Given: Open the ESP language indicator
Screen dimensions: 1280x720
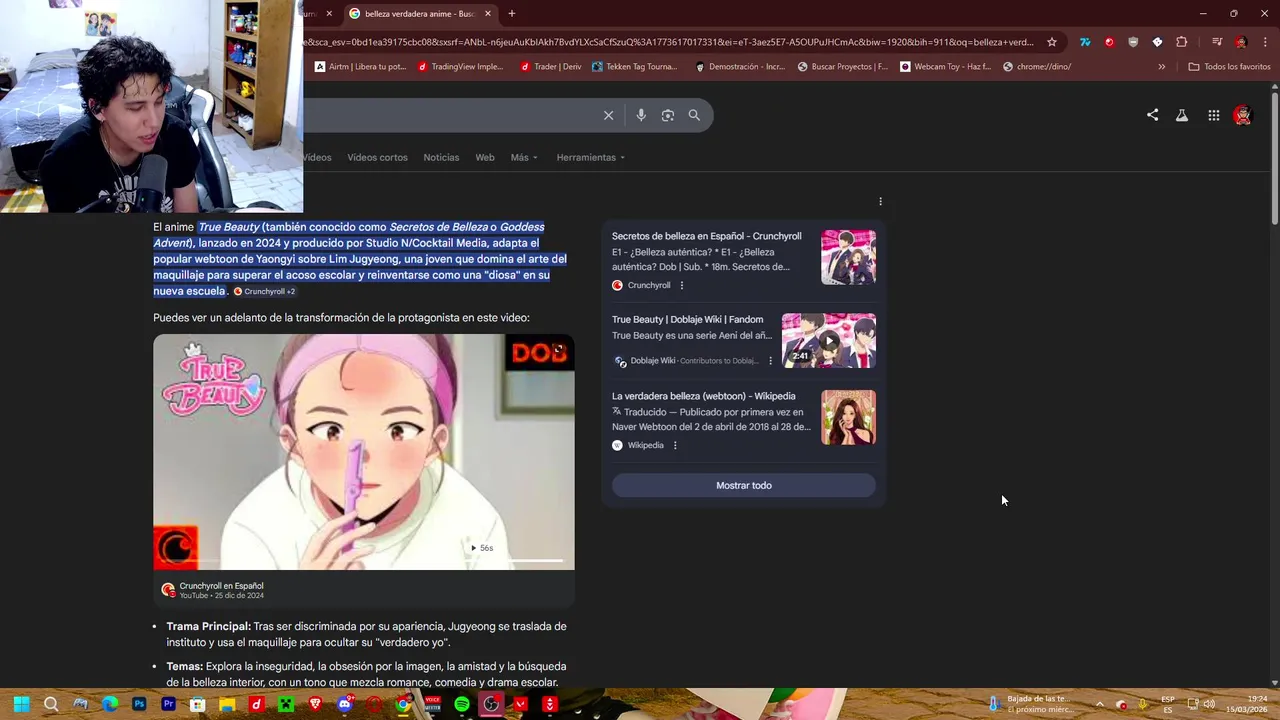Looking at the screenshot, I should coord(1168,704).
